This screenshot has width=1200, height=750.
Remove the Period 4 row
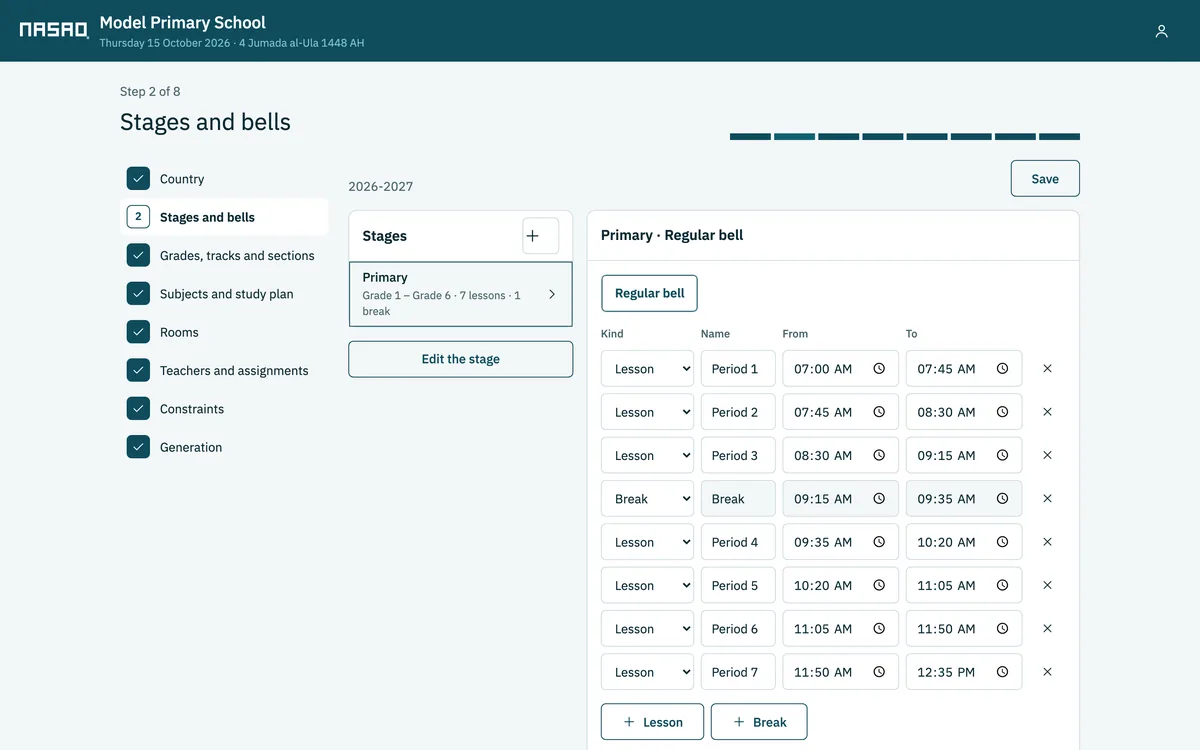(1047, 542)
